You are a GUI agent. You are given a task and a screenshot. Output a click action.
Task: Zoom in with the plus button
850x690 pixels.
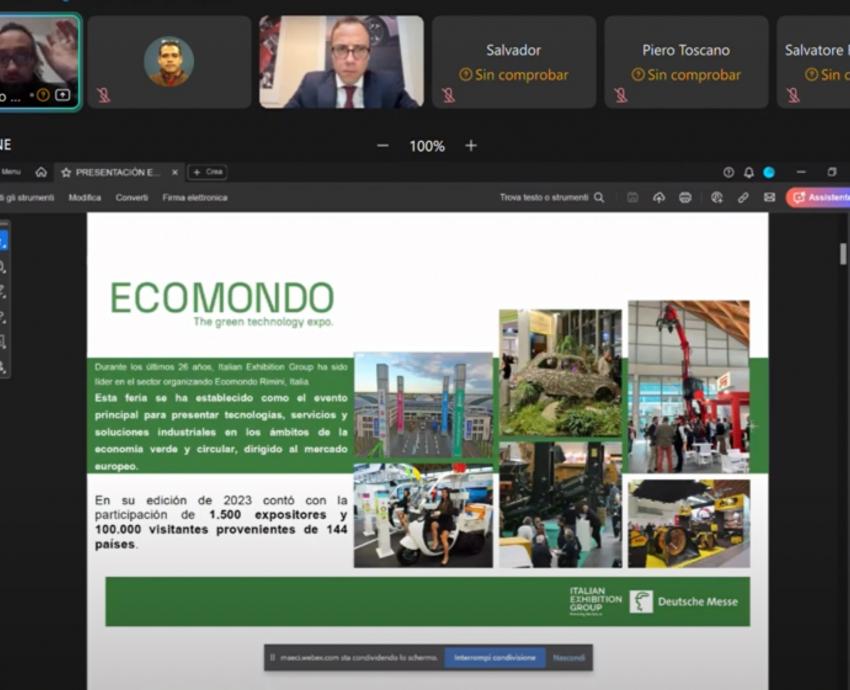click(x=471, y=146)
